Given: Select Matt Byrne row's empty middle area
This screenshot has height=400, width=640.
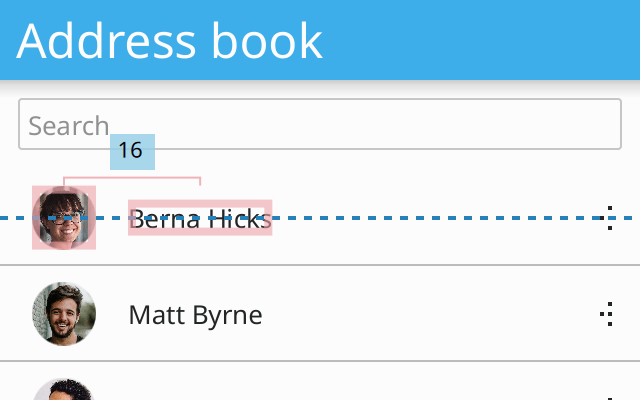Looking at the screenshot, I should click(429, 314).
